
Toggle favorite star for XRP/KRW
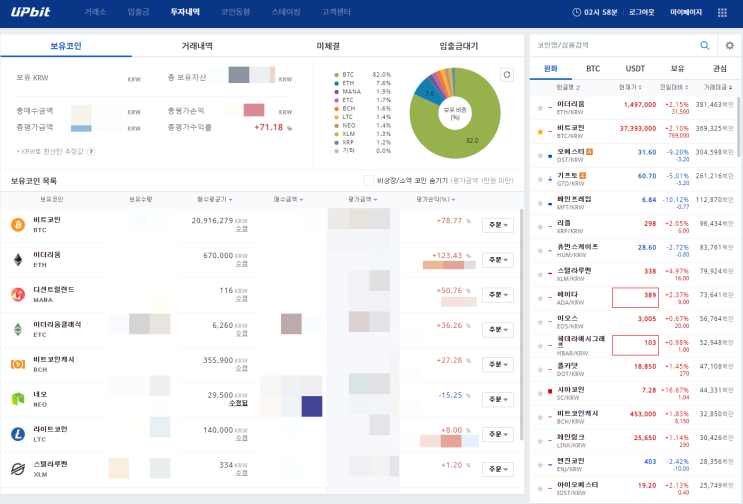pos(540,227)
